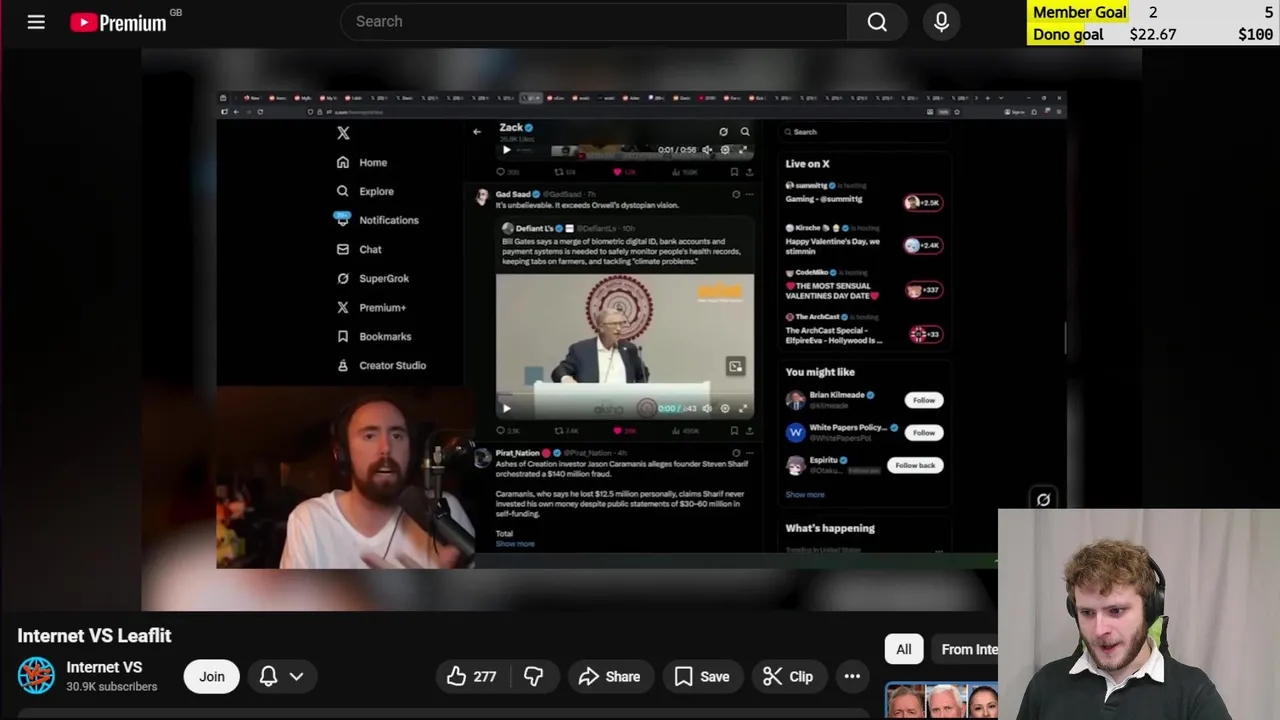Toggle the bookmark on Gad Saad's post
1280x720 pixels.
(734, 430)
